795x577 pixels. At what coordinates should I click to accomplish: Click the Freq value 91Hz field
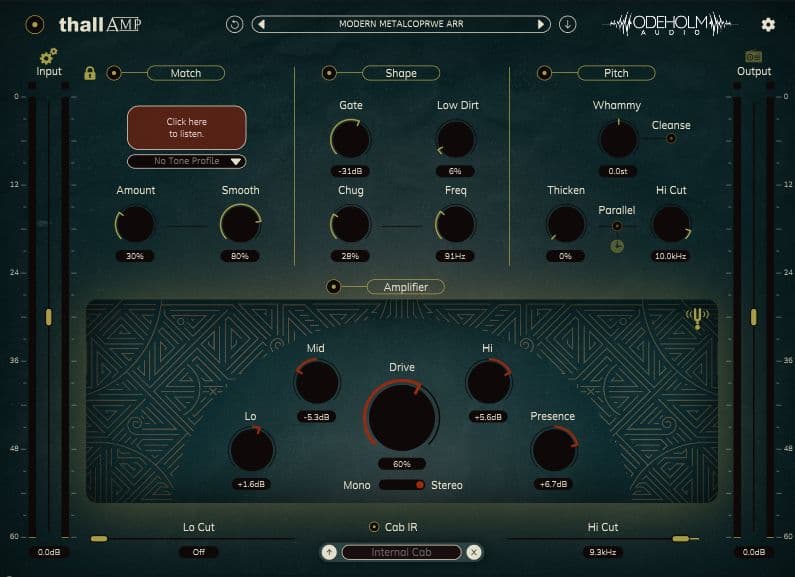click(x=455, y=257)
